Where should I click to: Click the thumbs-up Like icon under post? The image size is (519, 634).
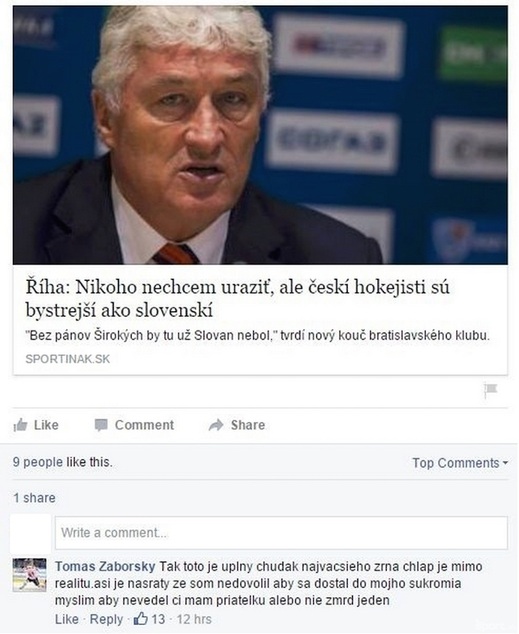click(20, 425)
